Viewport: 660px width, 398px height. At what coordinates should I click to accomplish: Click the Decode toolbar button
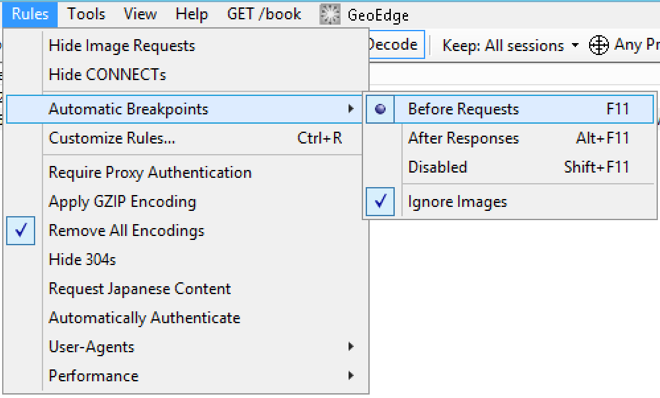(393, 45)
